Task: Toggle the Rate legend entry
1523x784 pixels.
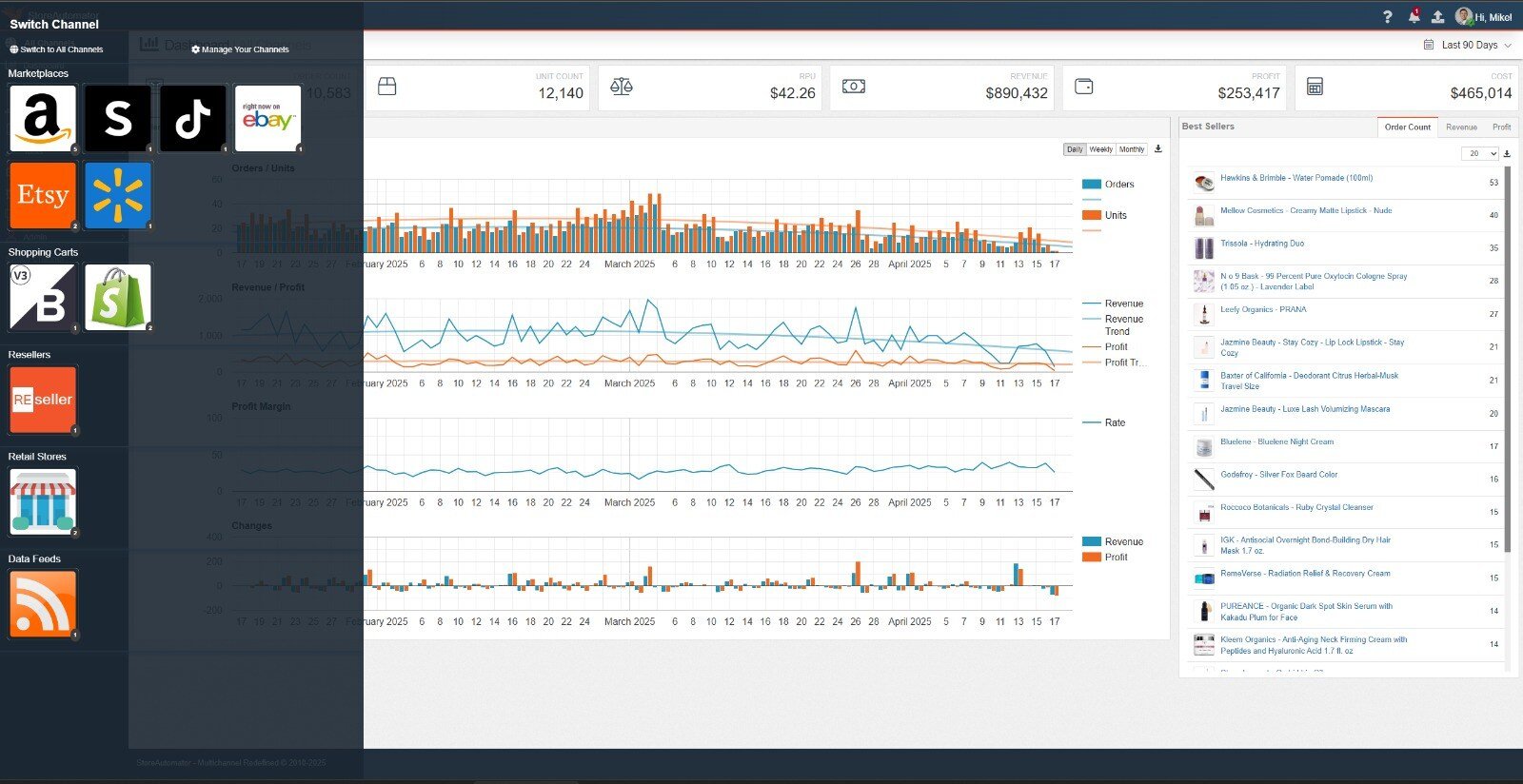Action: pos(1103,422)
